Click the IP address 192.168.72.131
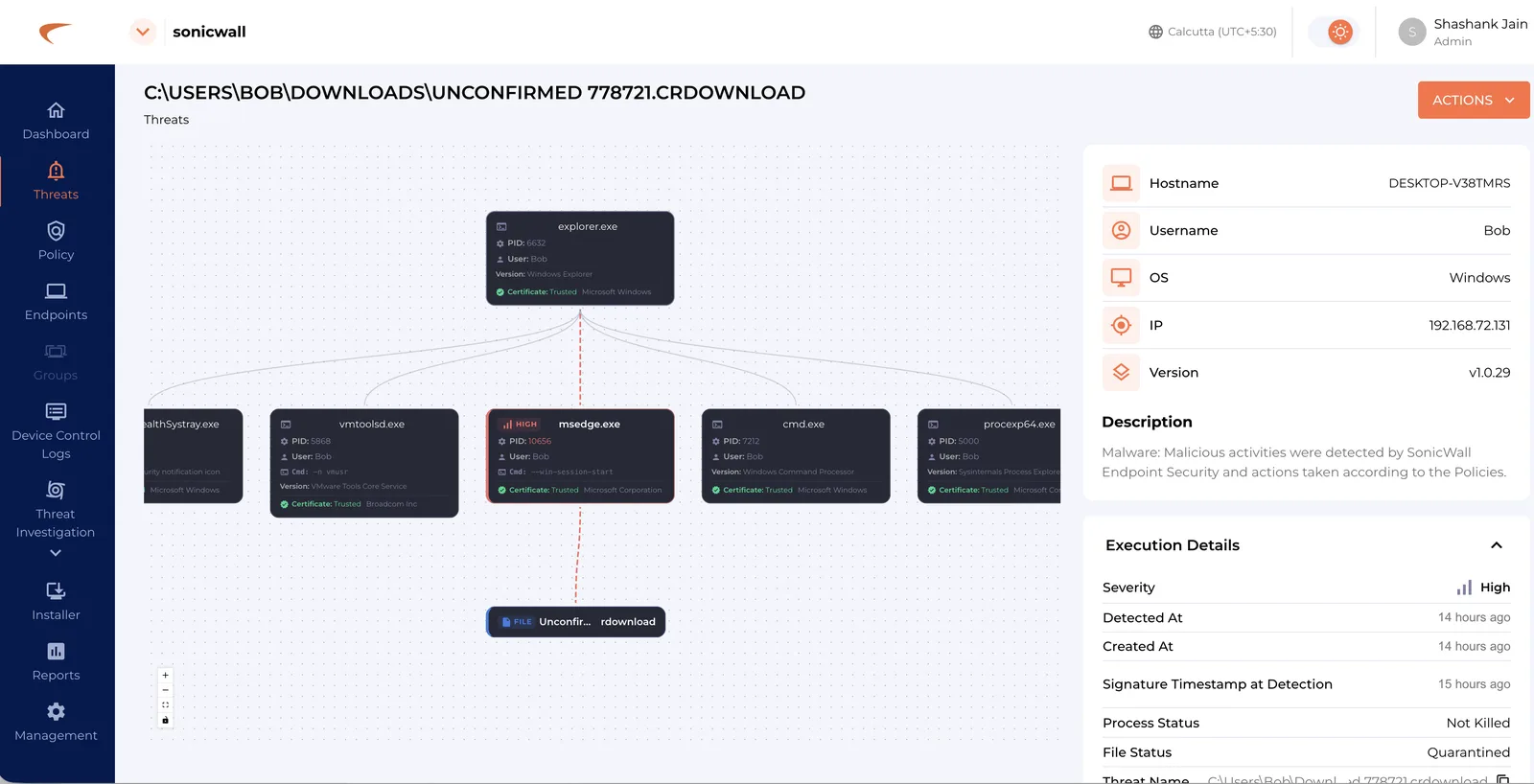Viewport: 1534px width, 784px height. pos(1470,326)
